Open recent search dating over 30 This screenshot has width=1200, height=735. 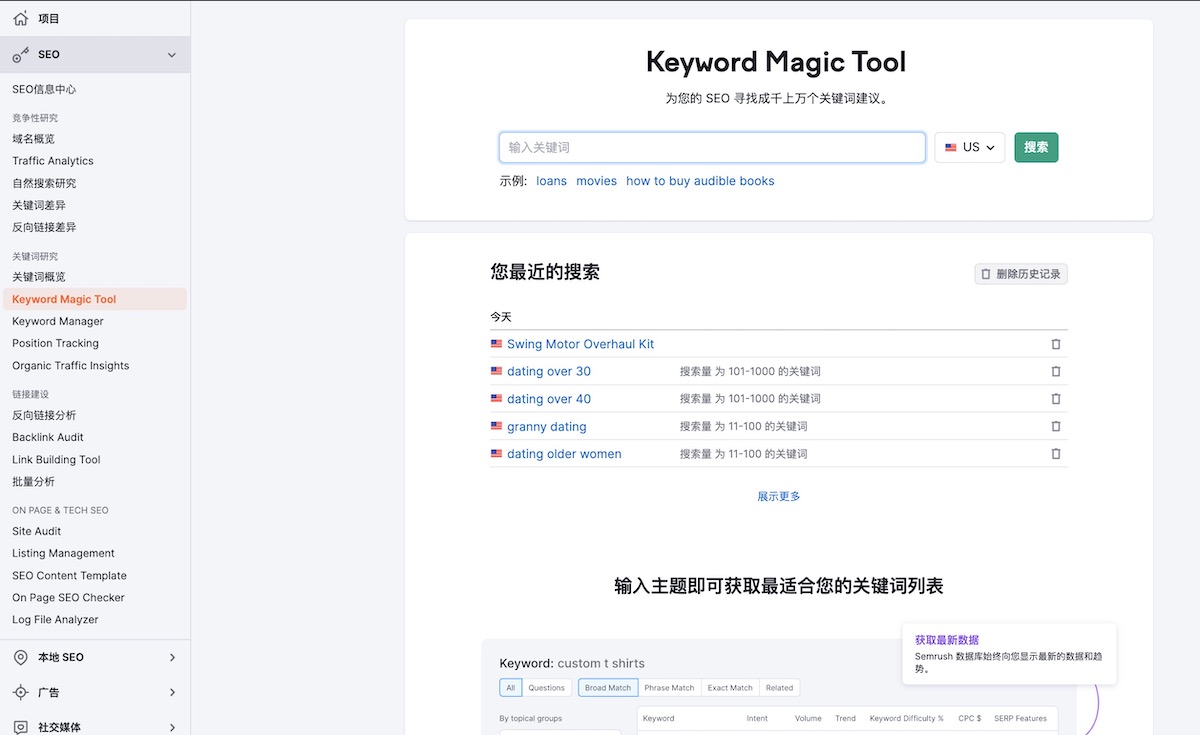549,371
